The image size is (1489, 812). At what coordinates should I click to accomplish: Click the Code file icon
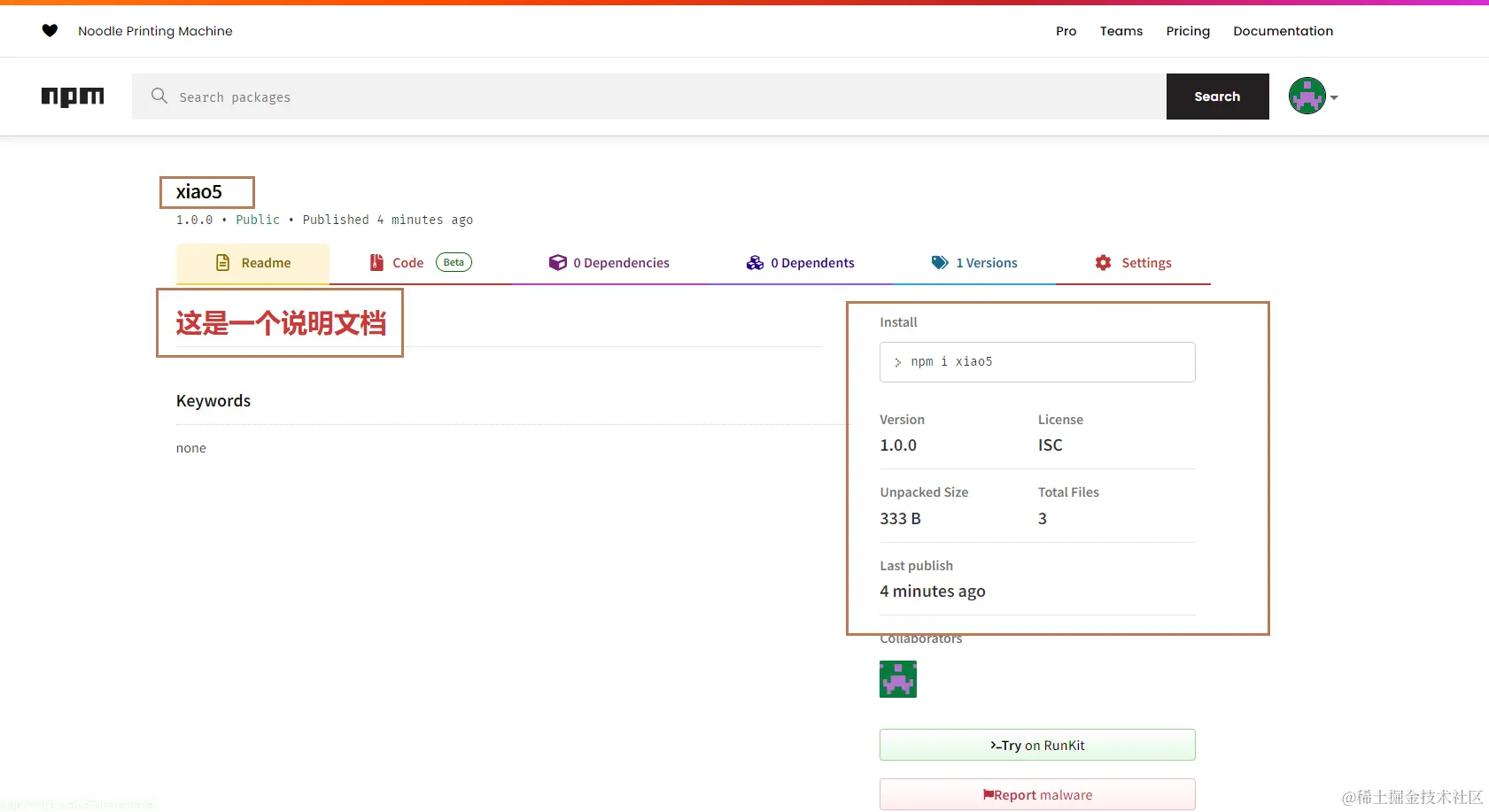click(x=376, y=263)
